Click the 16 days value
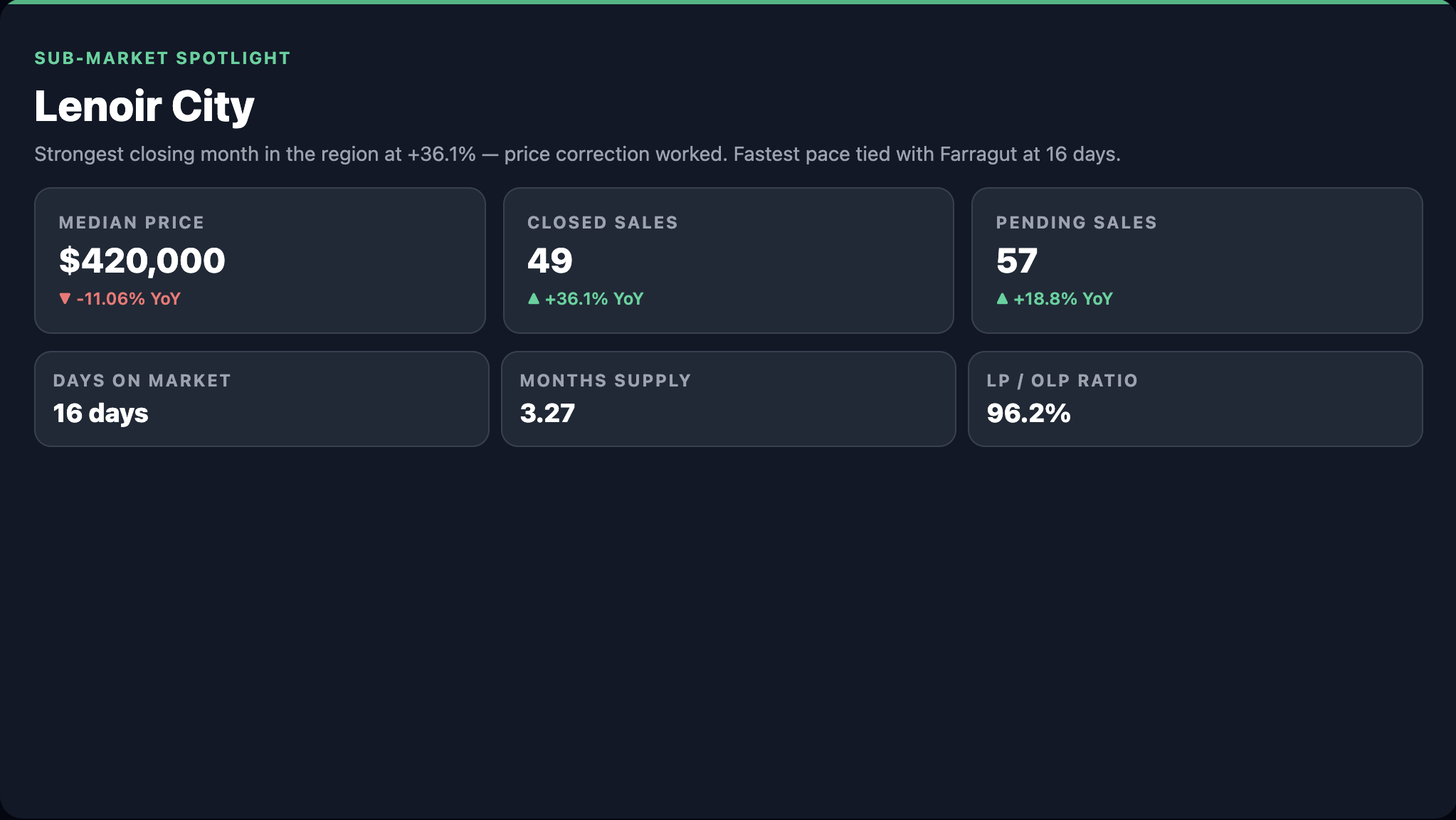Screen dimensions: 1456x820 tap(101, 414)
